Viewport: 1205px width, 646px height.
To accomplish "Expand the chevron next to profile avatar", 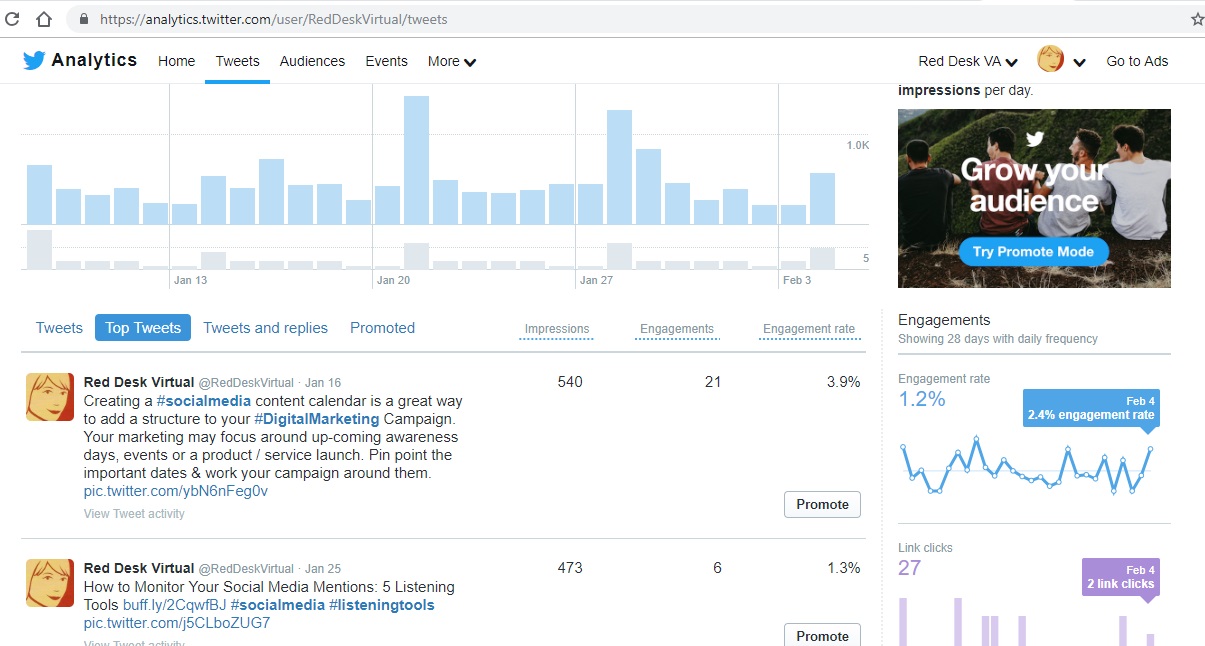I will click(x=1079, y=62).
